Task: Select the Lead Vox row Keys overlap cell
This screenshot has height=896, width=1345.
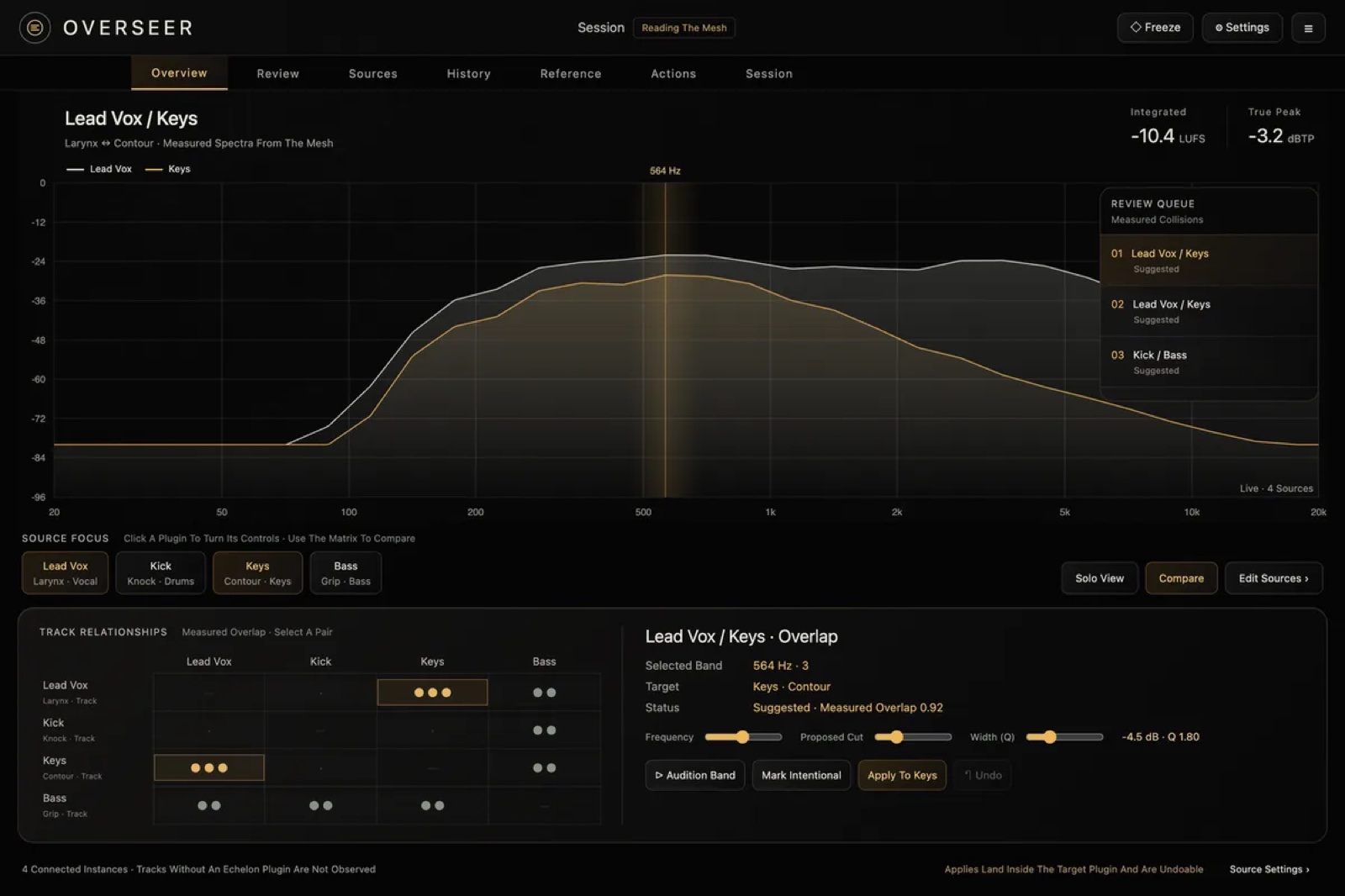Action: tap(432, 693)
